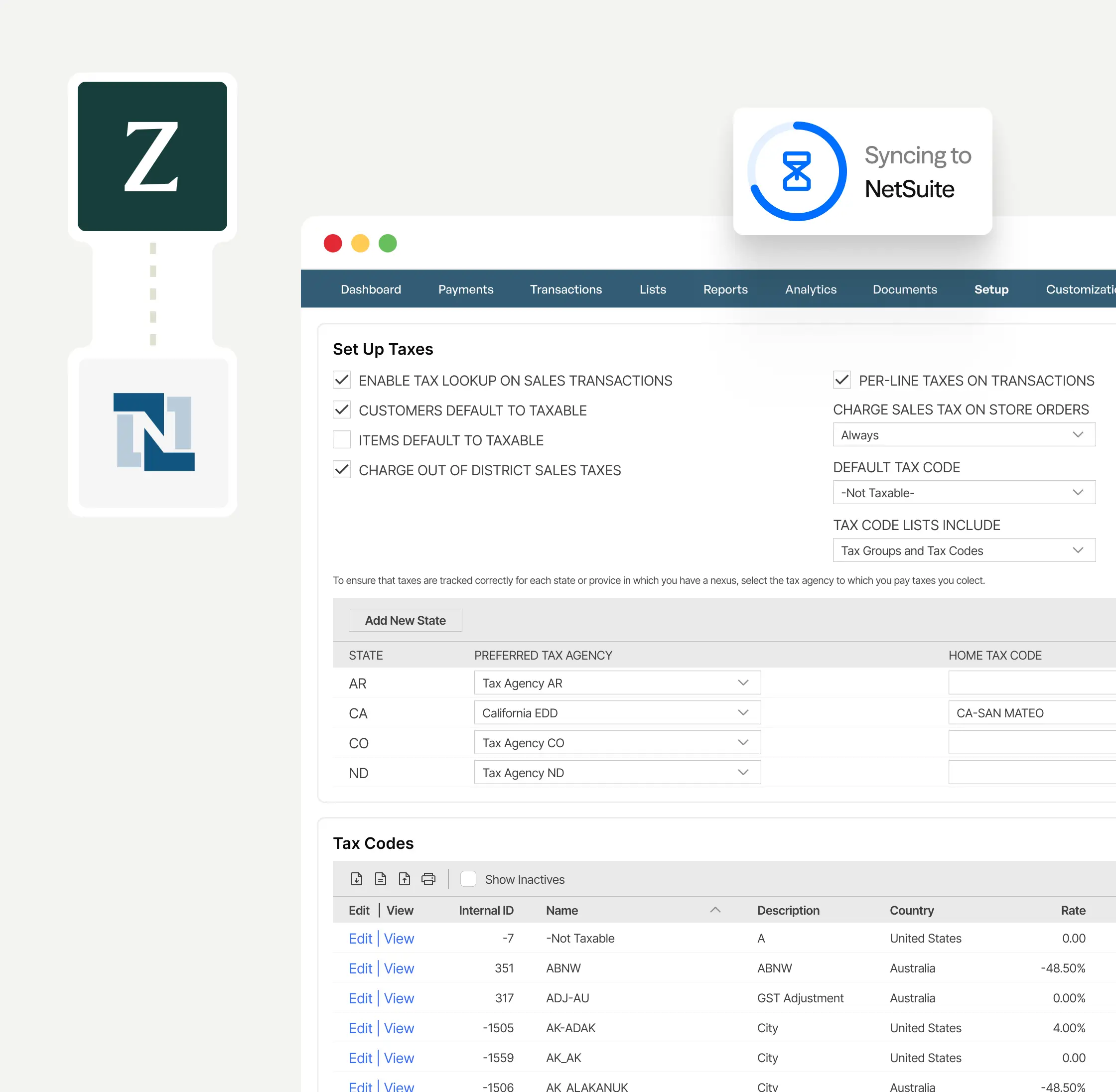Click the Zoho logo tile
Viewport: 1116px width, 1092px height.
152,156
